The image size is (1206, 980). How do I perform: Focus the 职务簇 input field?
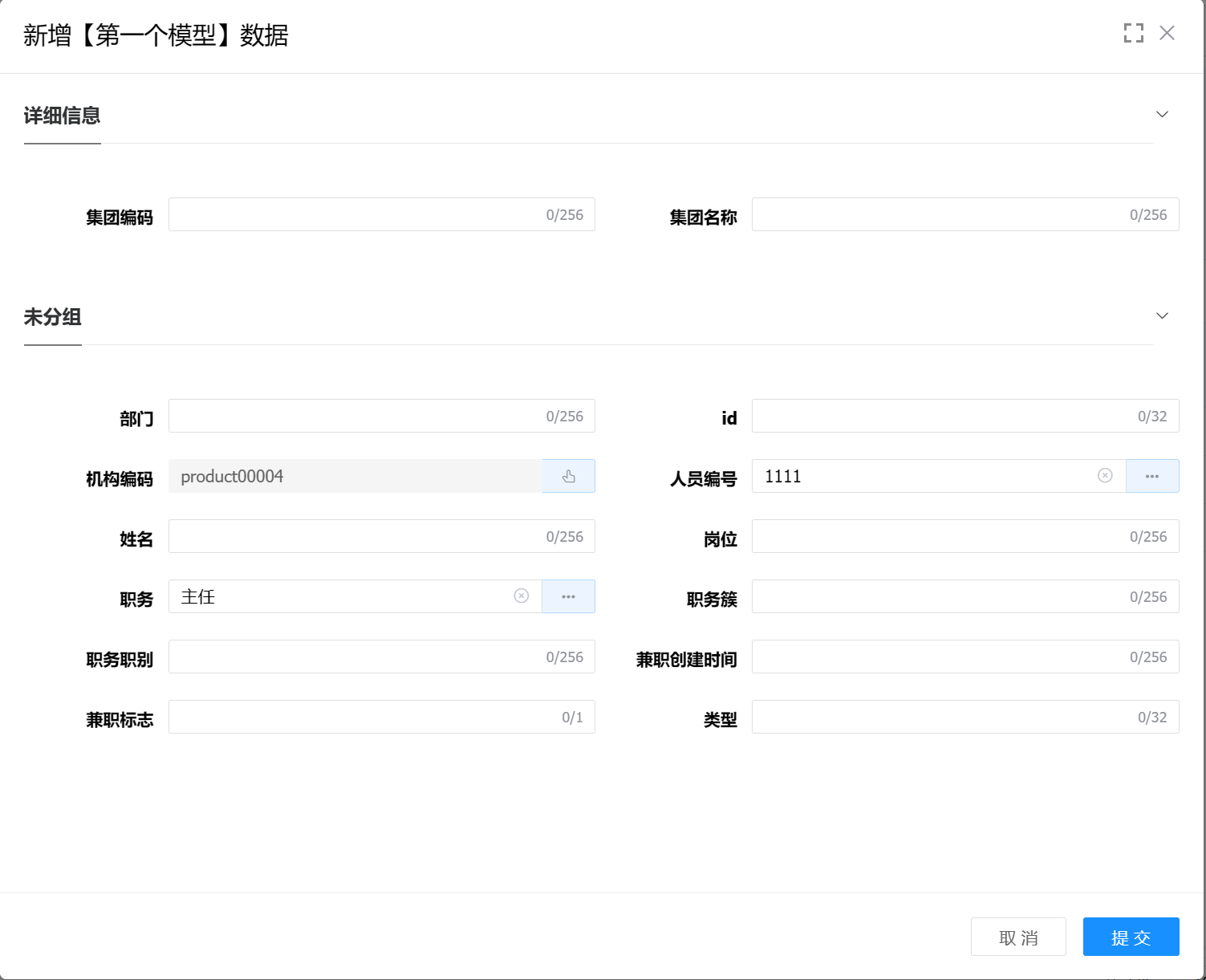click(x=936, y=597)
